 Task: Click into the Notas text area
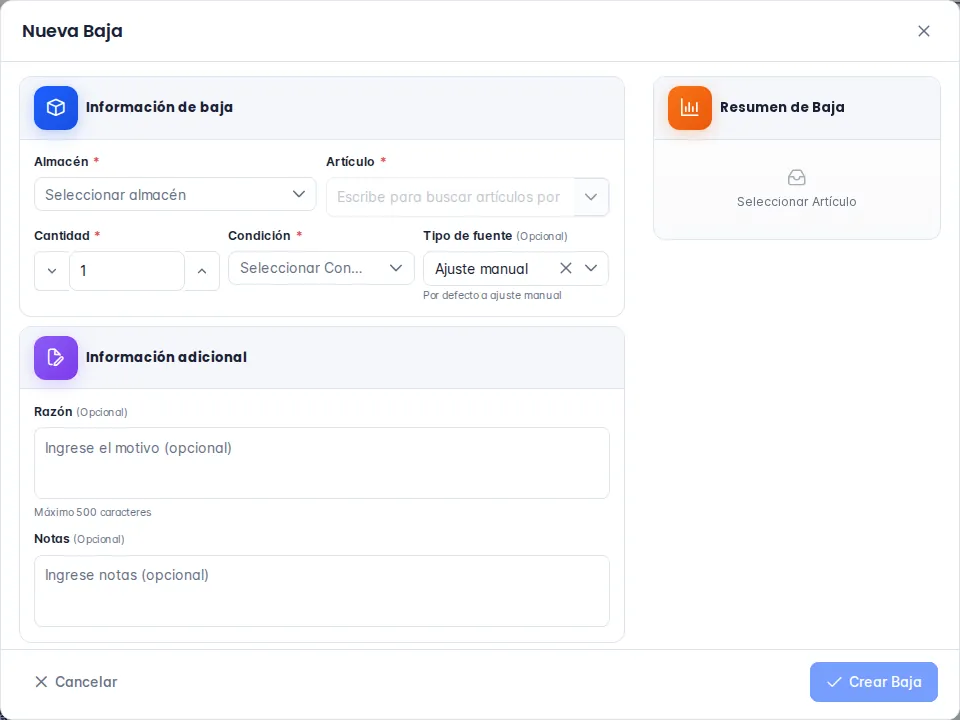click(322, 591)
